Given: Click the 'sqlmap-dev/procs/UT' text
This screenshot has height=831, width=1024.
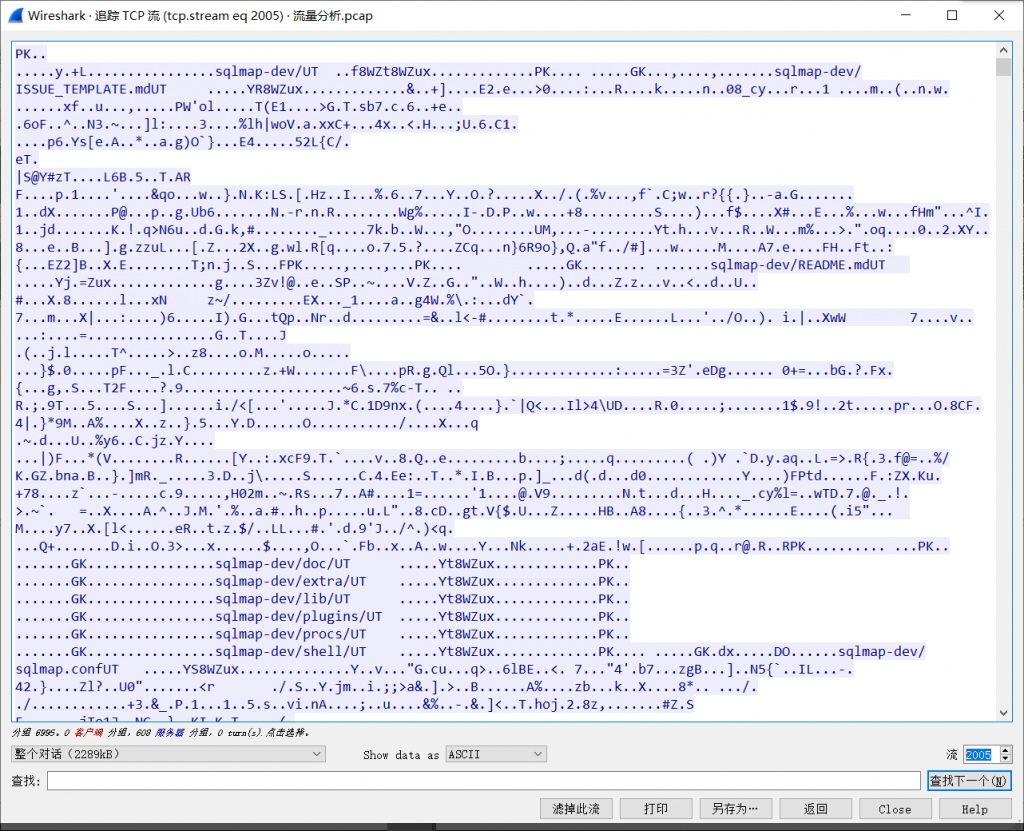Looking at the screenshot, I should tap(291, 634).
